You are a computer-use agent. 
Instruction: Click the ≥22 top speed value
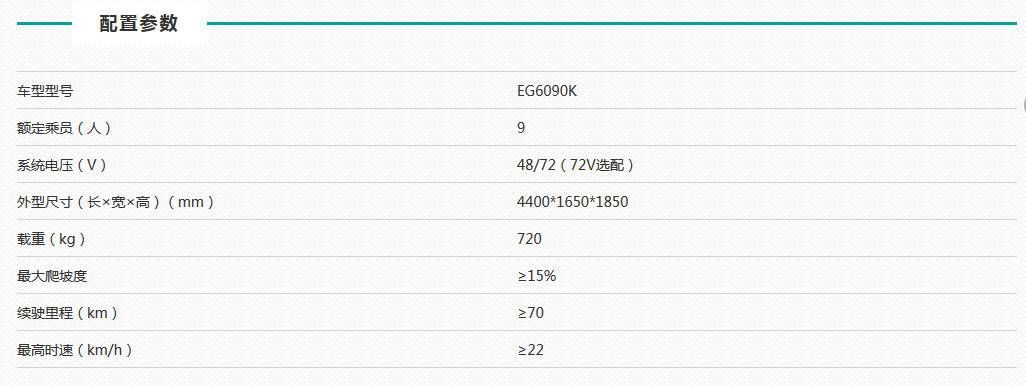point(531,351)
